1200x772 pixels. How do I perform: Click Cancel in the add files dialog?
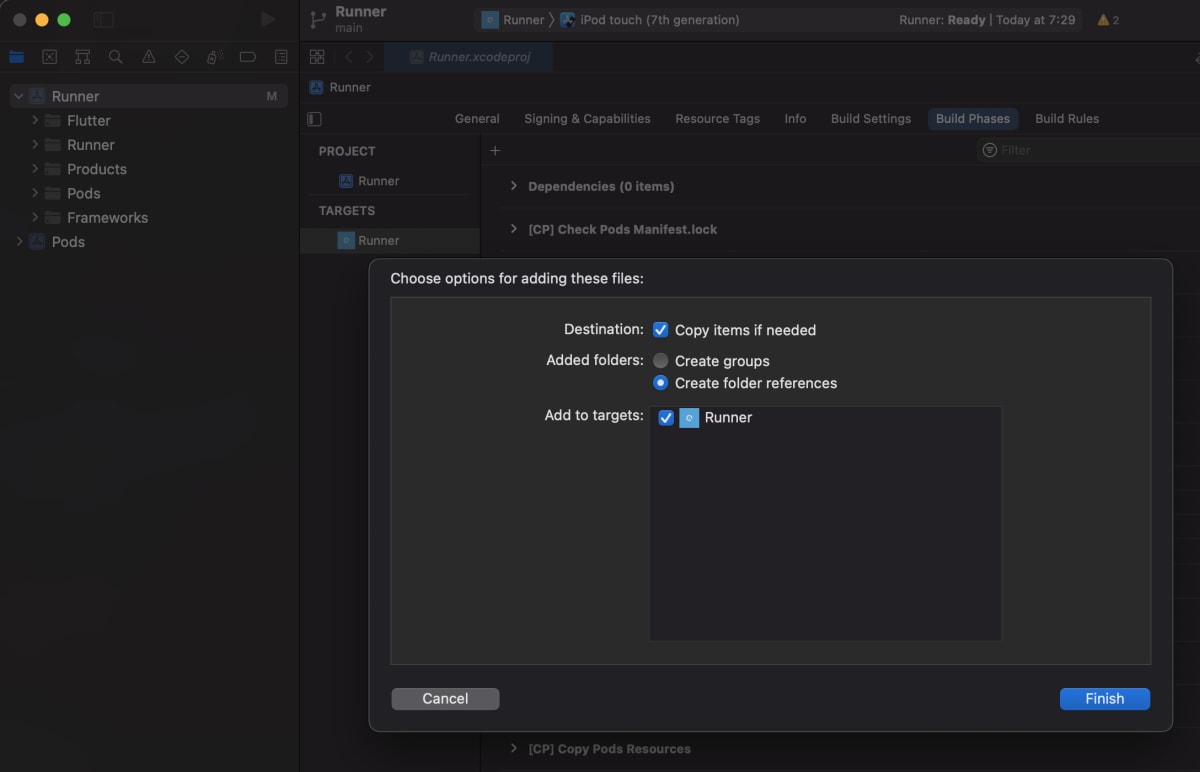coord(445,699)
